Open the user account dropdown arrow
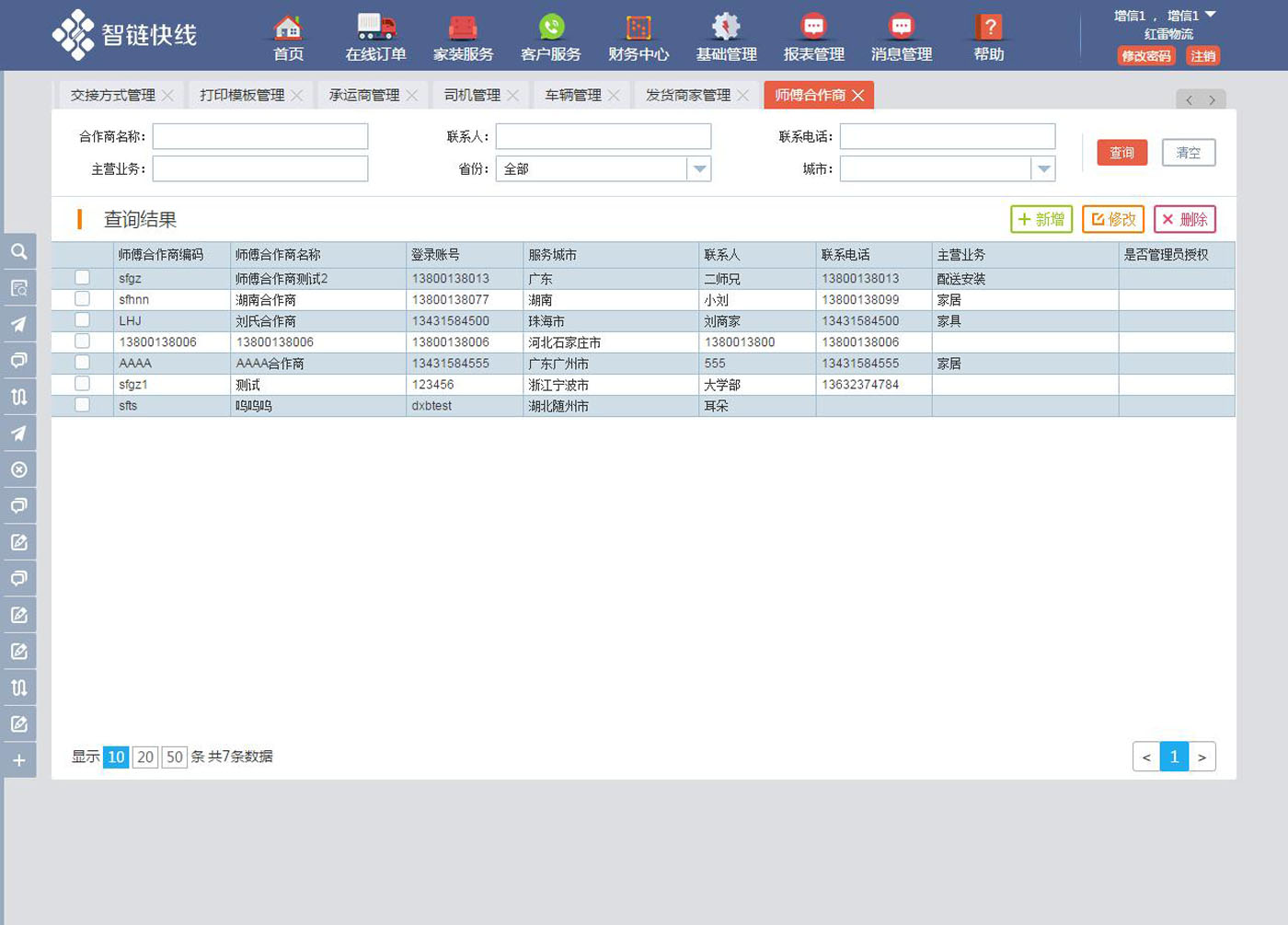 1211,15
